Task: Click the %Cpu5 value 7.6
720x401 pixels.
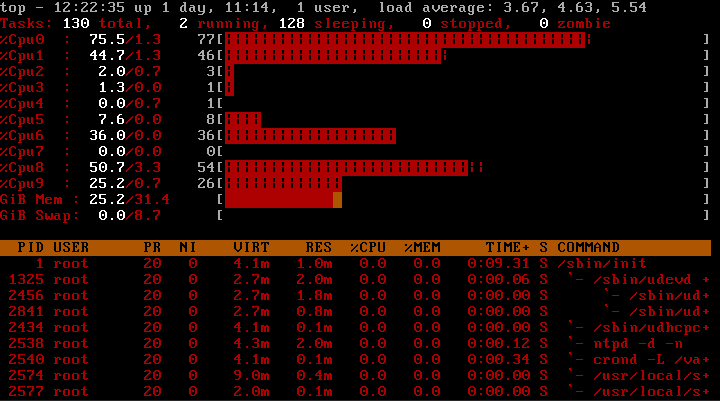Action: 112,119
